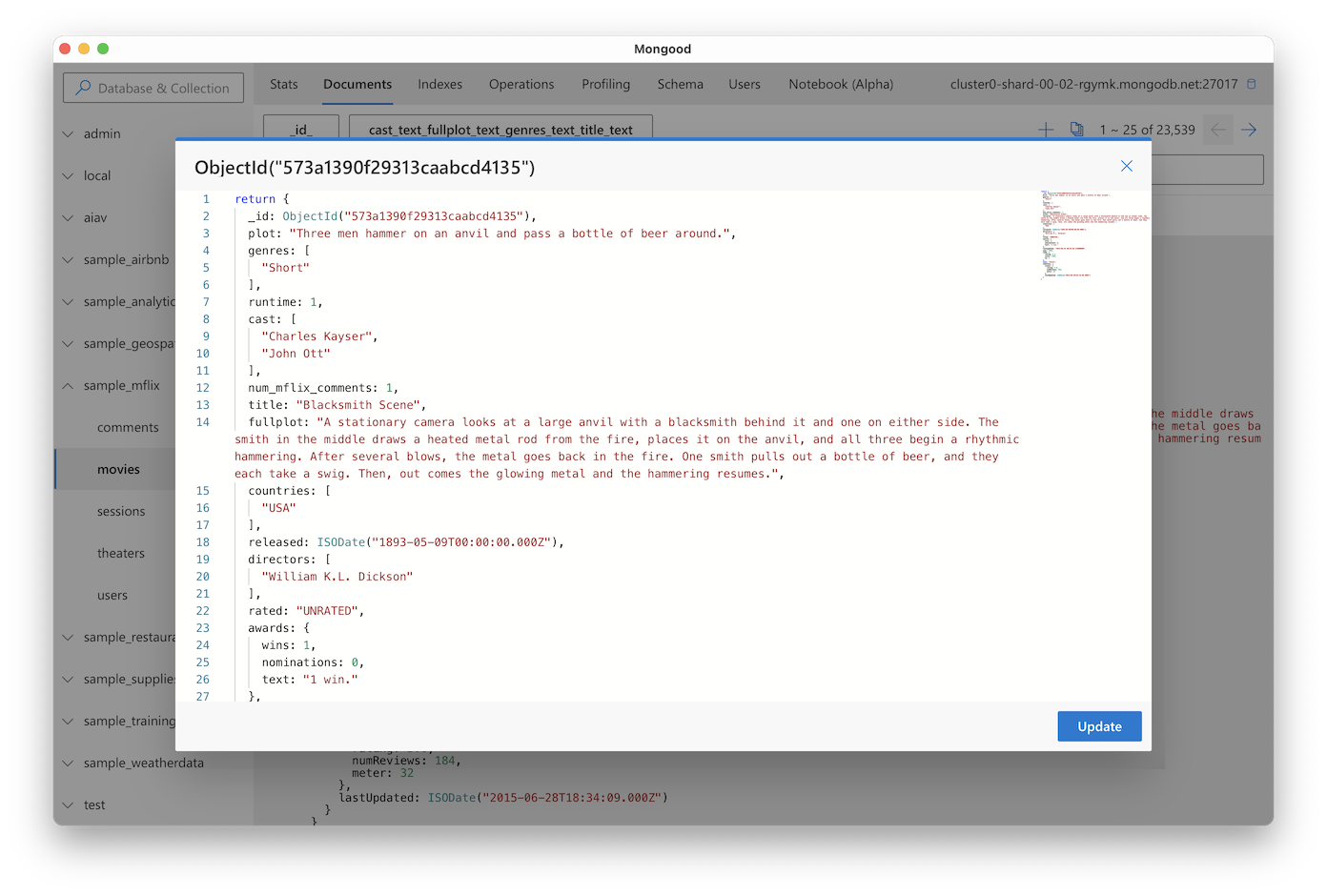Viewport: 1327px width, 896px height.
Task: Toggle the sample_restaurants chevron
Action: (68, 637)
